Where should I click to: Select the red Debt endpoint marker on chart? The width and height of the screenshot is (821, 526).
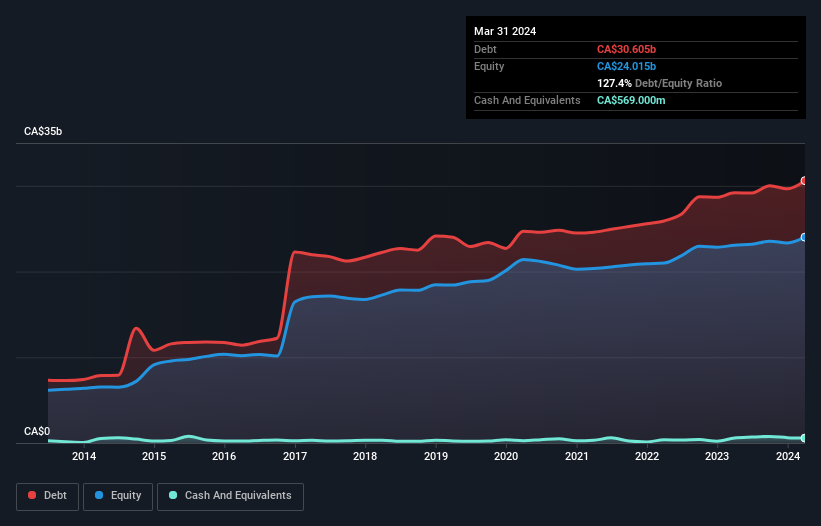click(804, 181)
